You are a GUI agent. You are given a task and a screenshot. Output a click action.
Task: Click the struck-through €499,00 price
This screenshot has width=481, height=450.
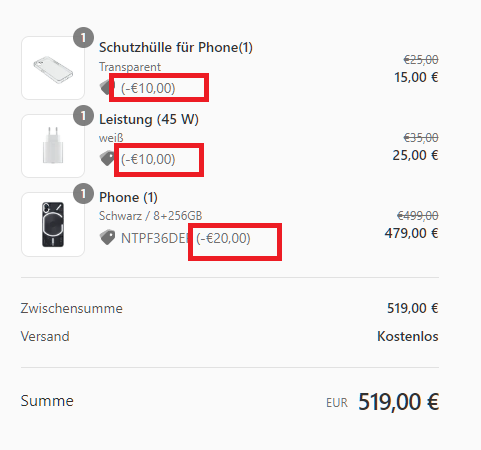(x=418, y=216)
